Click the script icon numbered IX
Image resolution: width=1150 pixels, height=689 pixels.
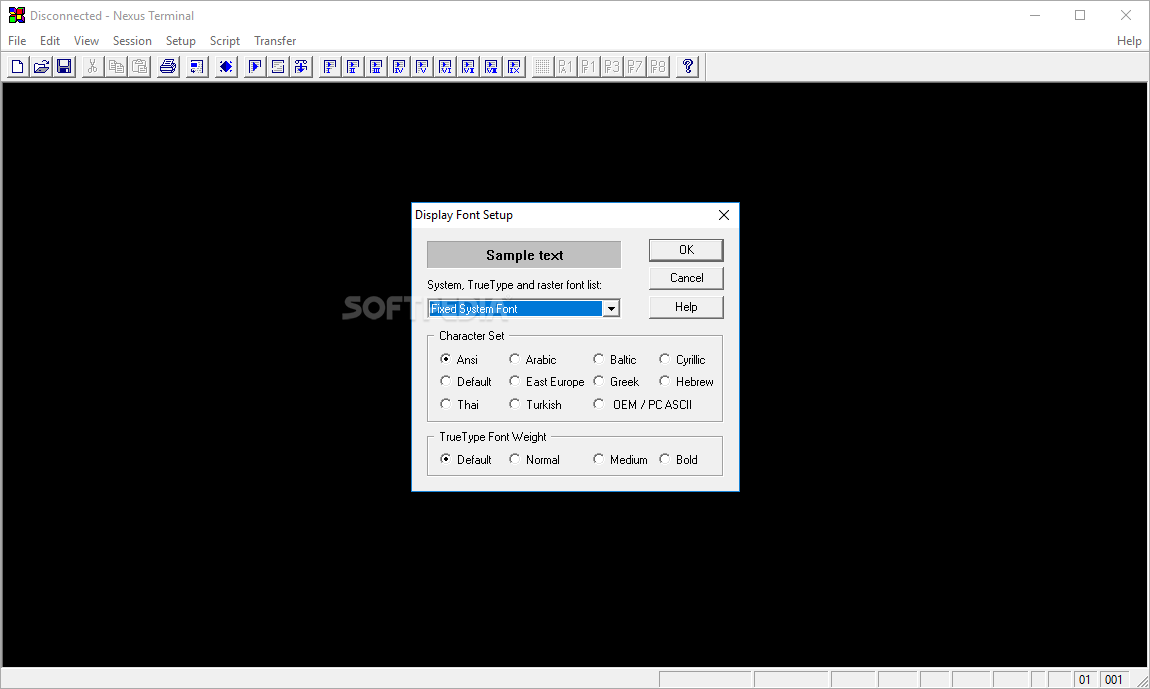click(514, 67)
